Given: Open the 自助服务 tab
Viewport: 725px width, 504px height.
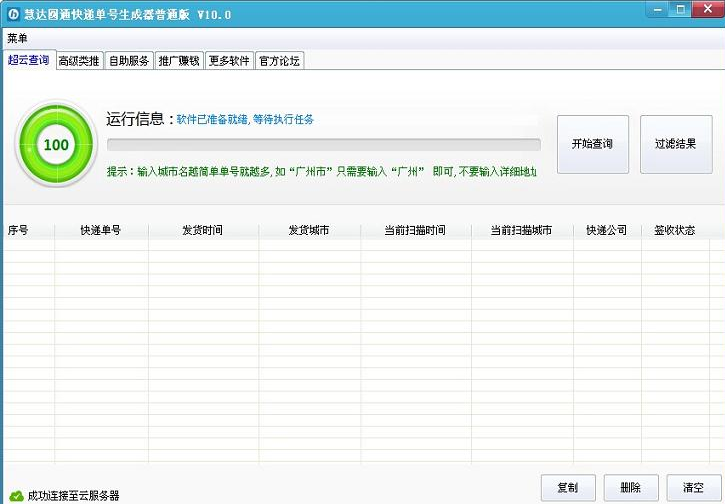Looking at the screenshot, I should [x=129, y=61].
